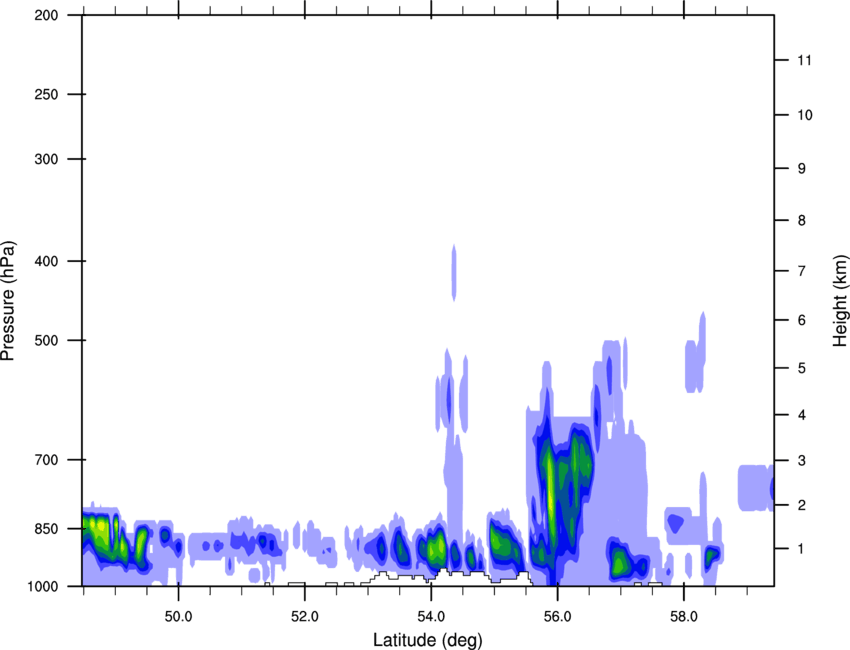Click the 9 km height label
The width and height of the screenshot is (850, 650).
click(x=802, y=169)
